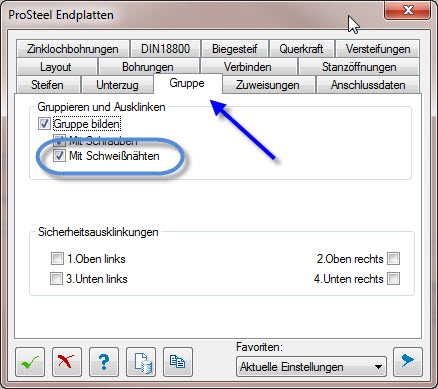Cancel dialog with the red X icon
This screenshot has width=438, height=389.
(x=67, y=362)
